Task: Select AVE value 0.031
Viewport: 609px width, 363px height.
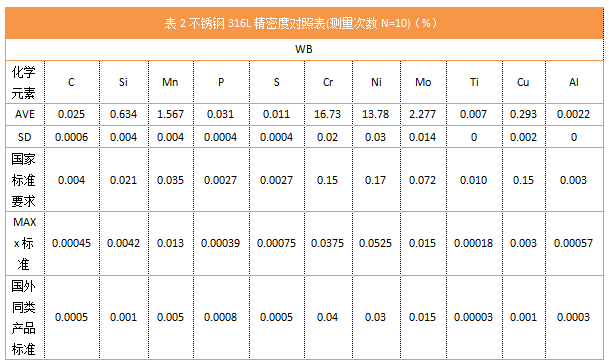Action: tap(220, 114)
